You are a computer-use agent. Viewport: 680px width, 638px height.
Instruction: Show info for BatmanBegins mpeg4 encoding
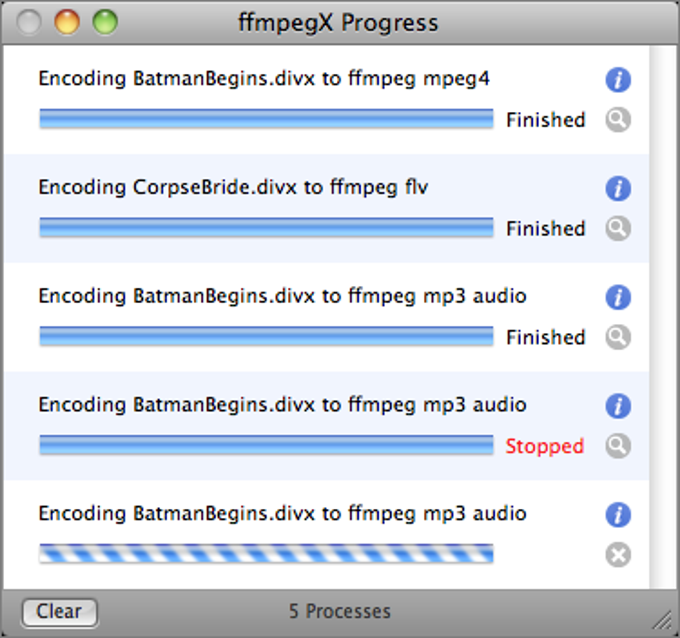tap(618, 80)
